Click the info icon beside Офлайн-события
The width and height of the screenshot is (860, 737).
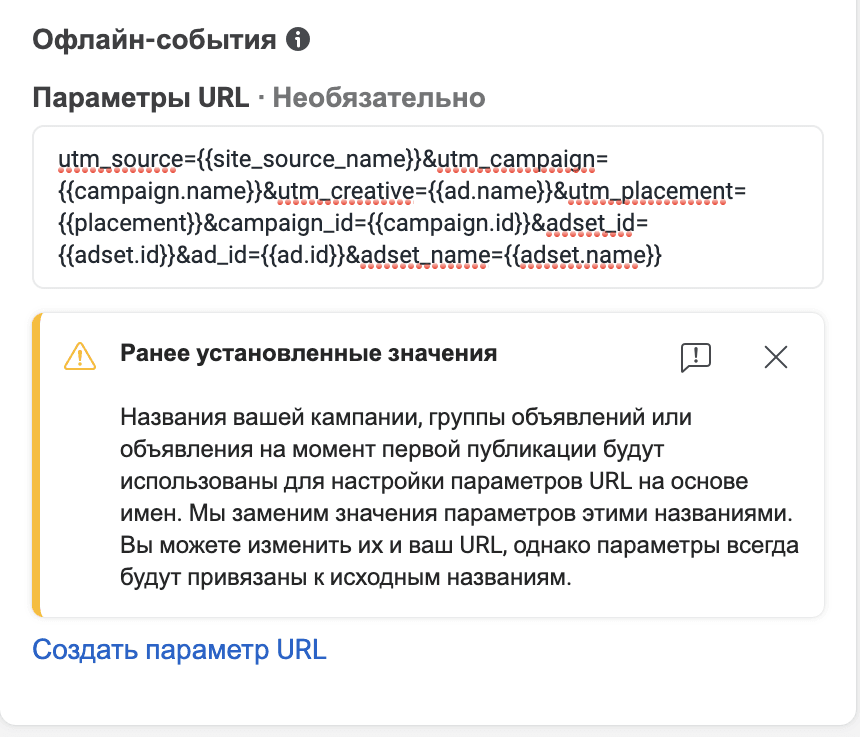298,40
